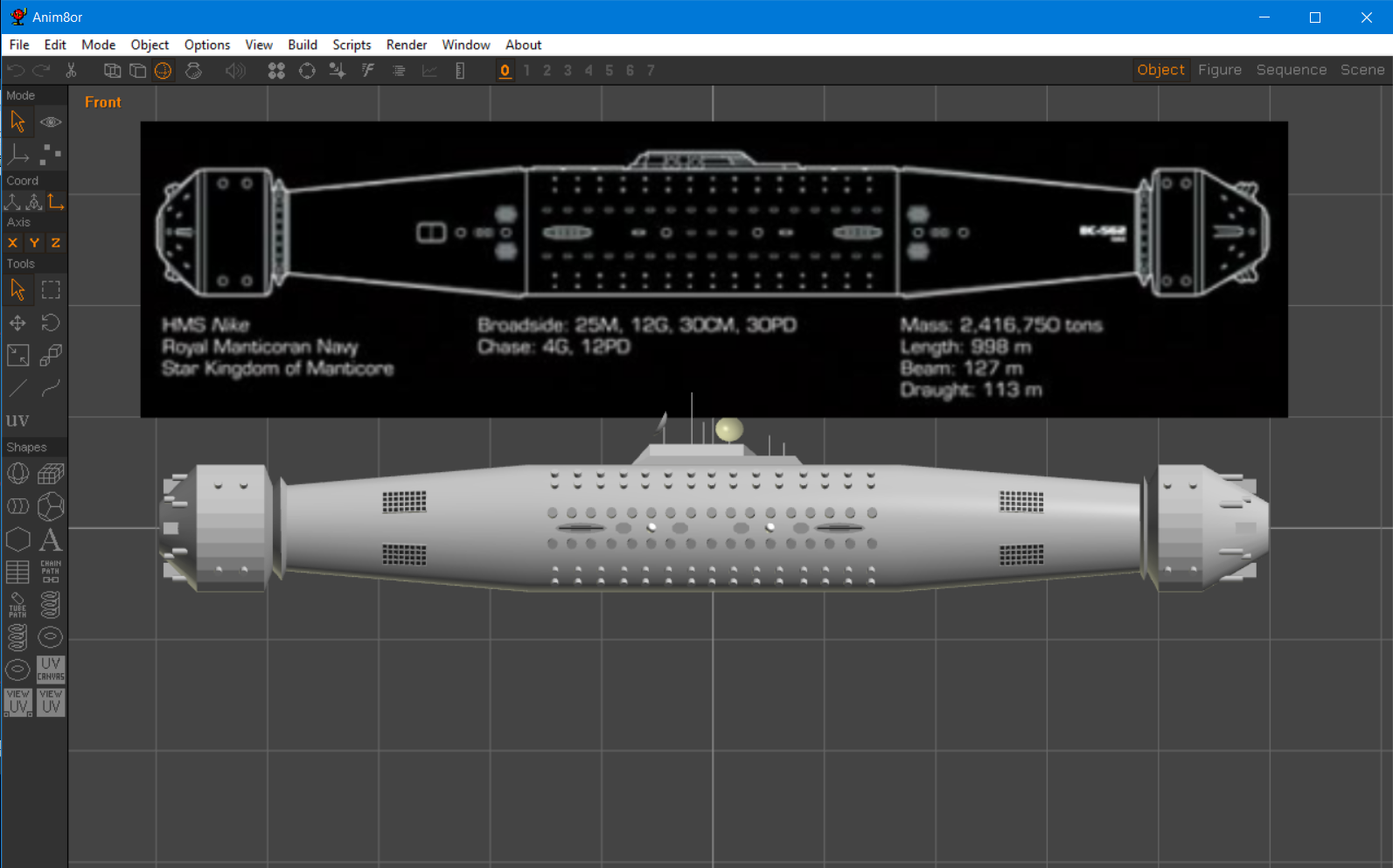Switch to wireframe view cube icon
This screenshot has height=868, width=1393.
(x=112, y=71)
